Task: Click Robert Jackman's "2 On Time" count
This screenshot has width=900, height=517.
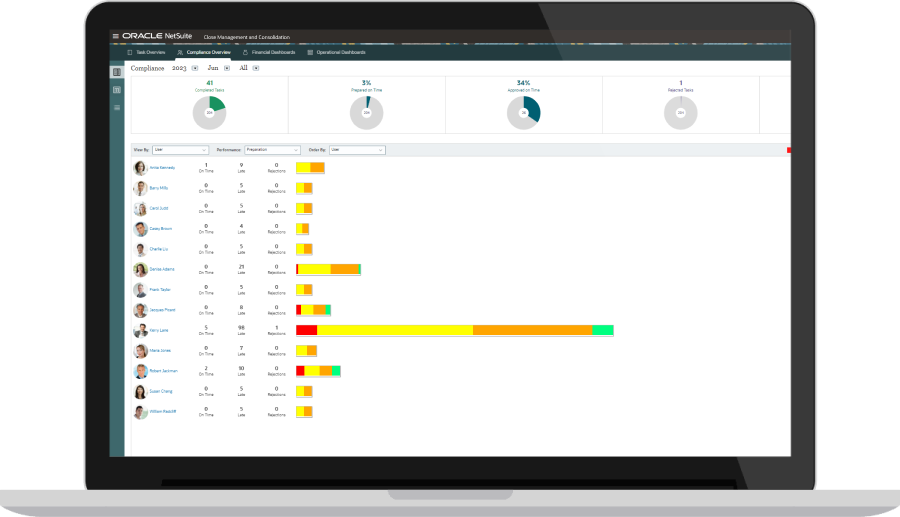Action: [206, 371]
